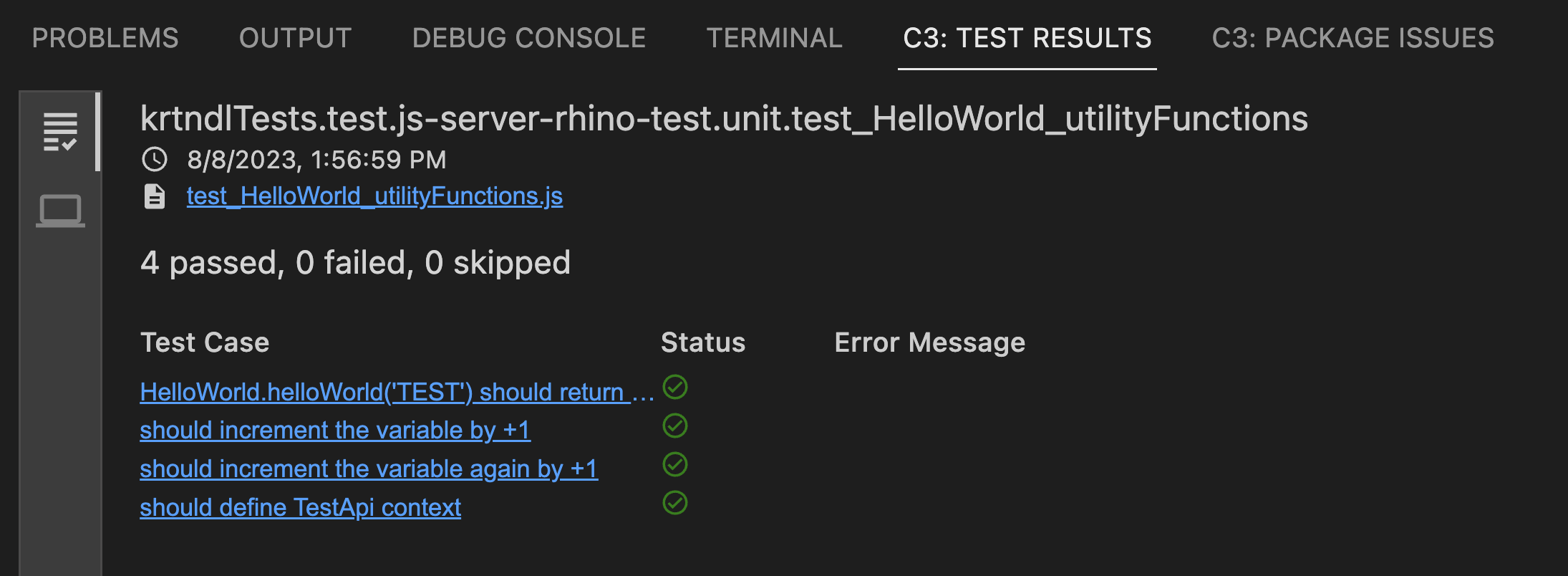Click the clock icon next to the timestamp
The height and width of the screenshot is (576, 1568).
155,160
